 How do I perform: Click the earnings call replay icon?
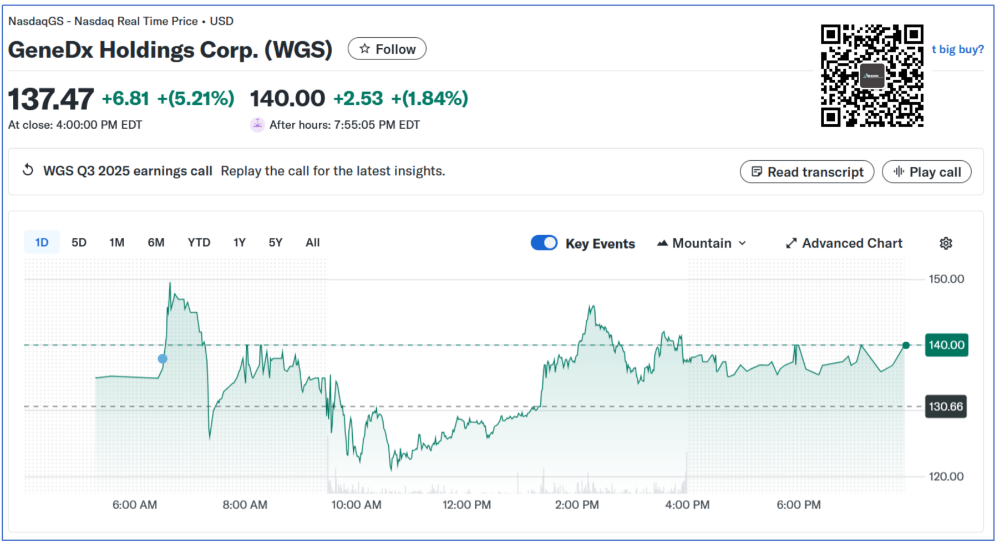(28, 171)
